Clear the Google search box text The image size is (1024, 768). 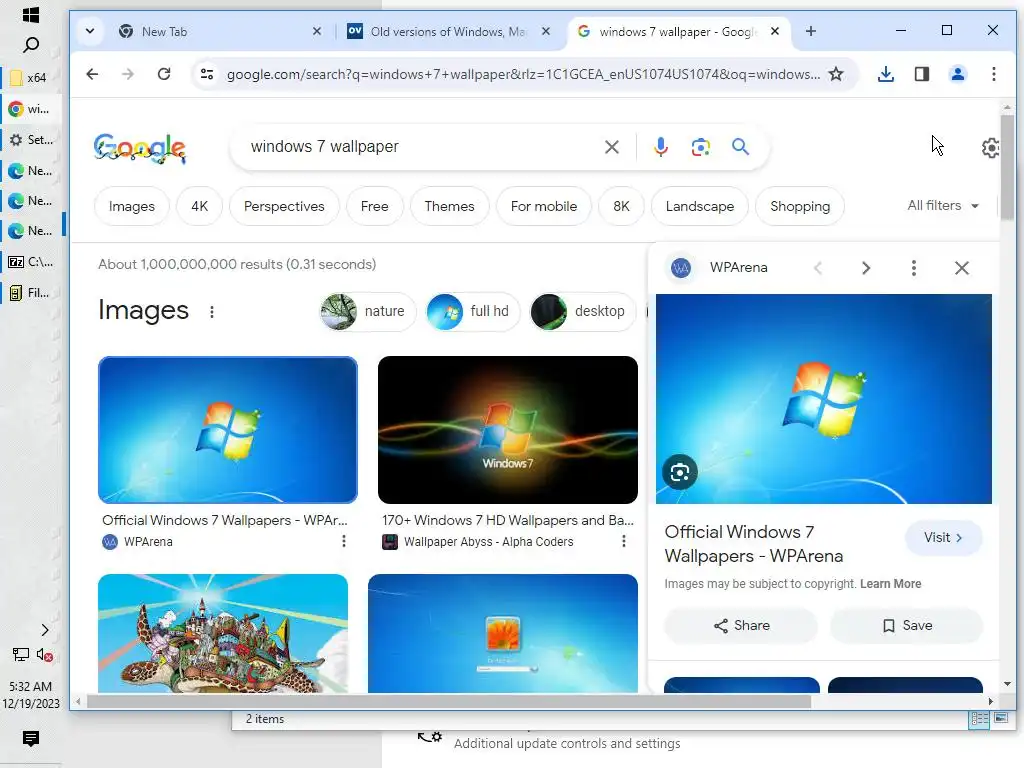611,147
